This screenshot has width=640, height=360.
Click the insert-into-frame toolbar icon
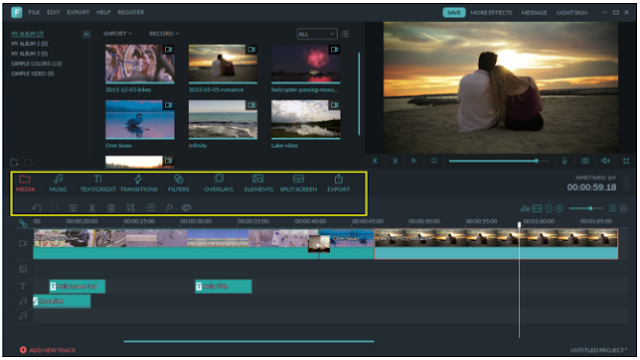coord(150,208)
